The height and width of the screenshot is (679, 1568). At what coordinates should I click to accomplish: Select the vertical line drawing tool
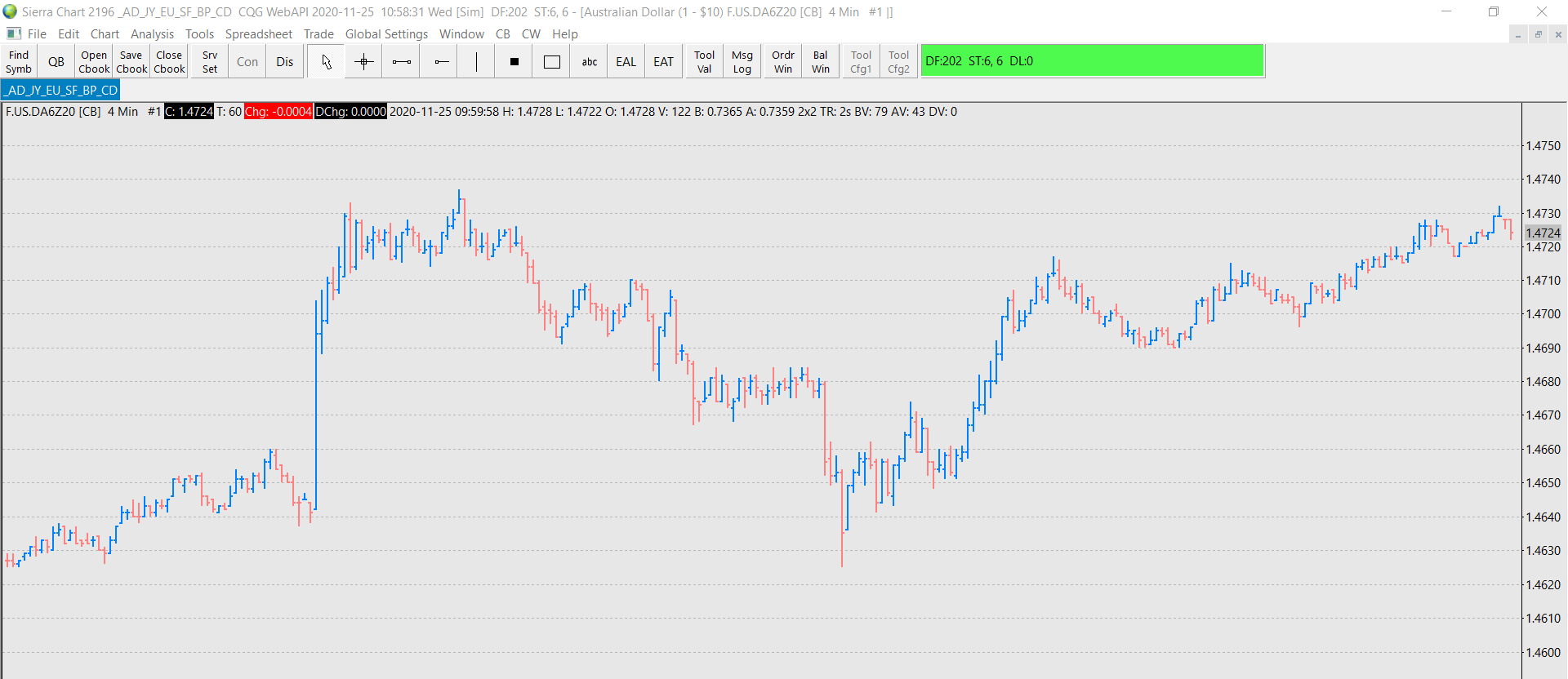click(x=477, y=62)
